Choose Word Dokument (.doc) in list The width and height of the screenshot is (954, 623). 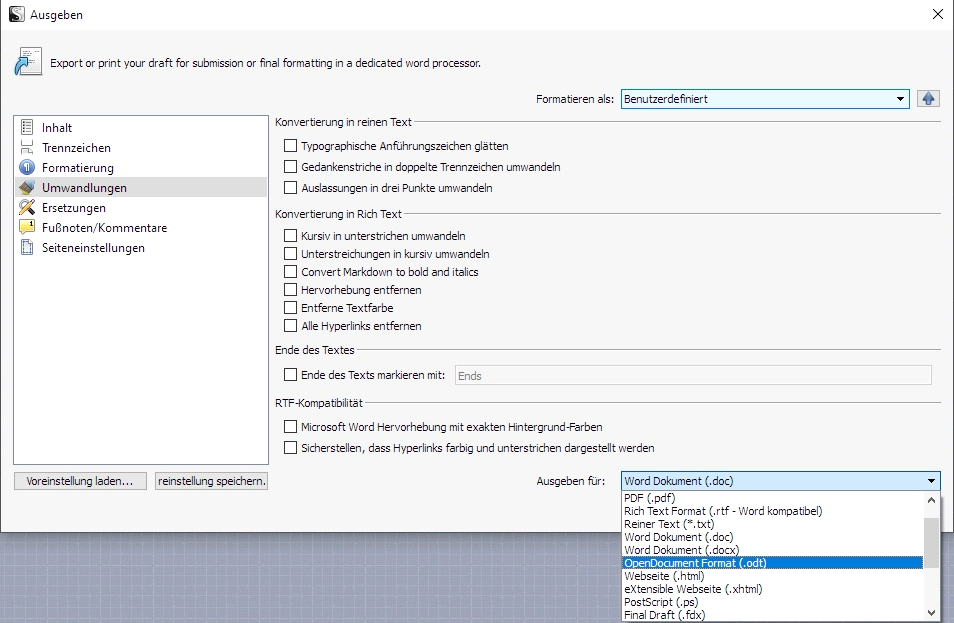pos(773,537)
